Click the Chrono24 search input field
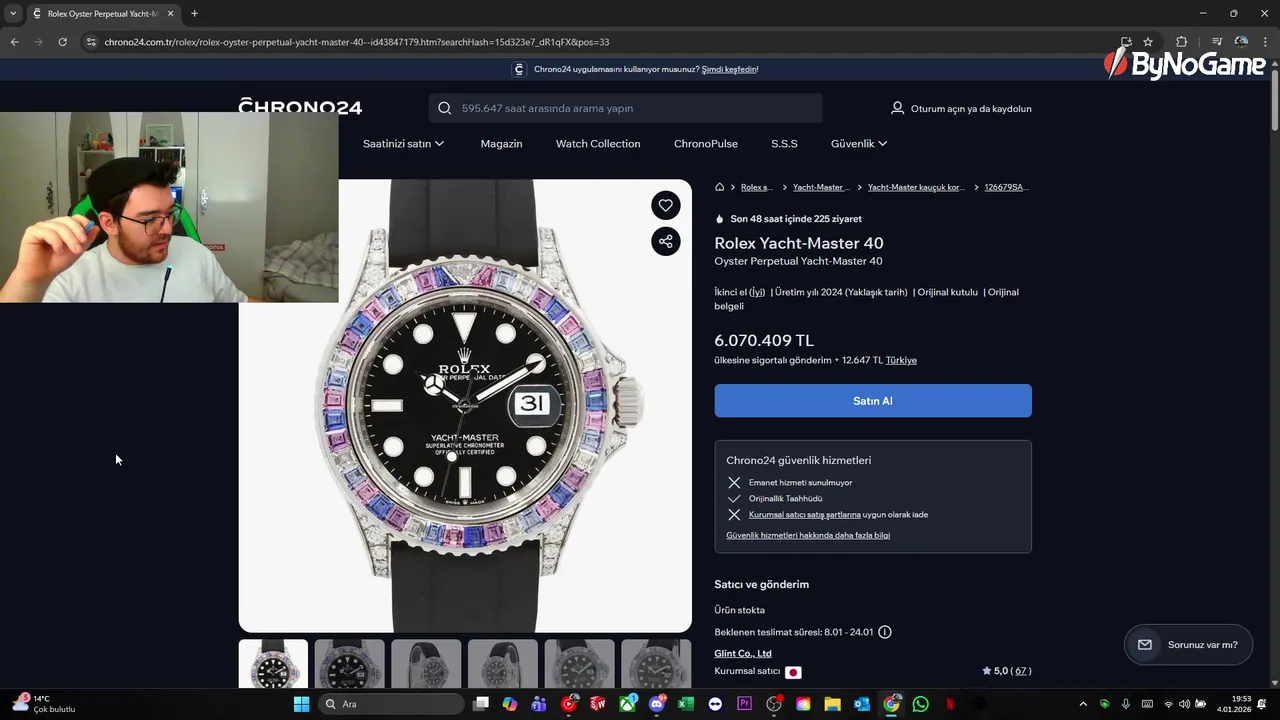 (x=626, y=108)
